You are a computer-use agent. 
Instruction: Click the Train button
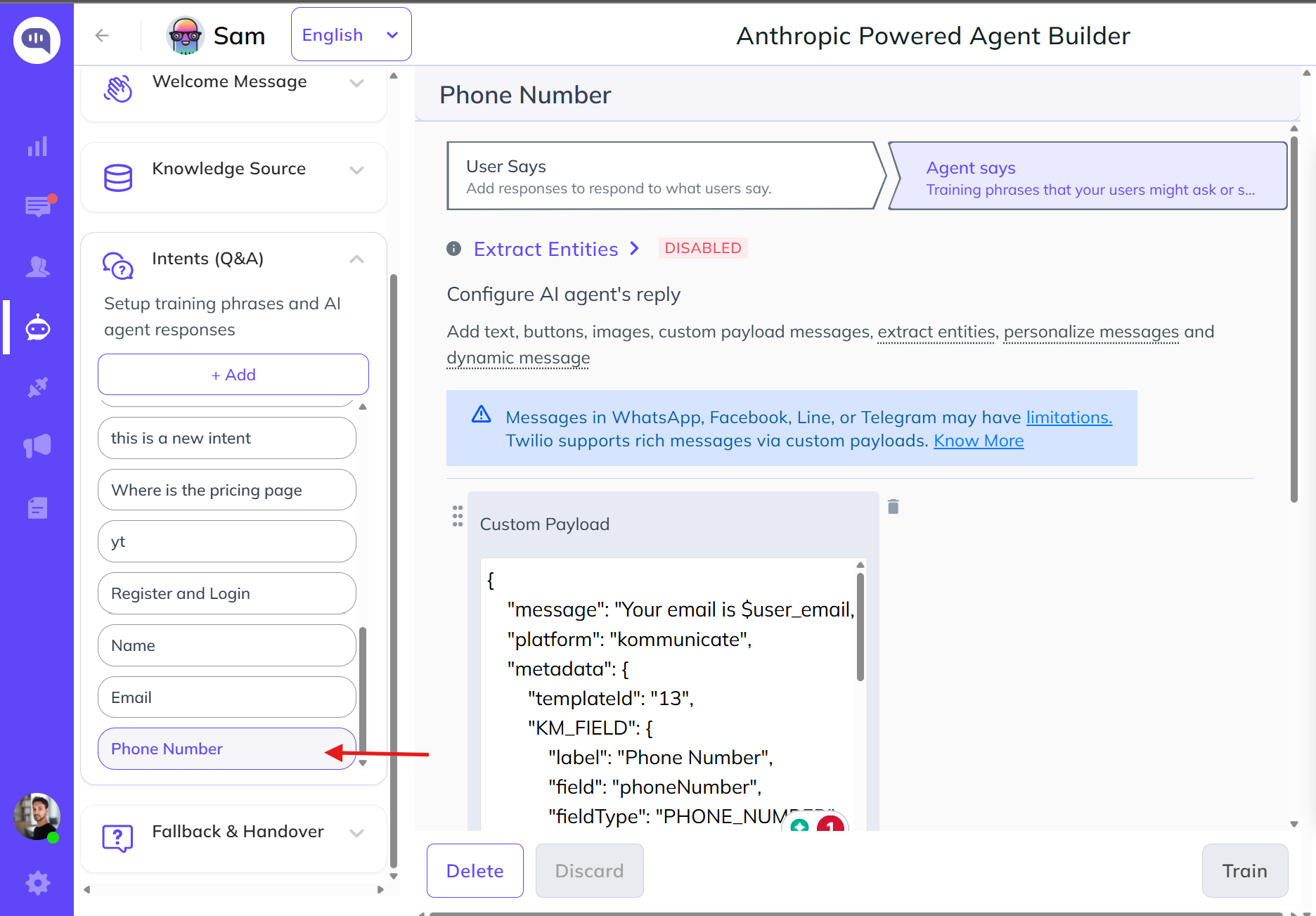coord(1245,871)
